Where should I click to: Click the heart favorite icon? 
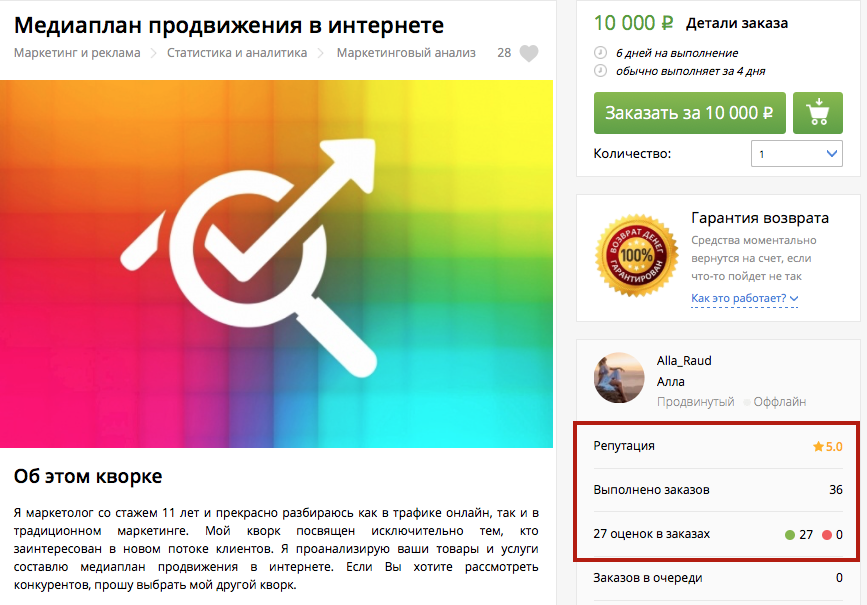[529, 53]
